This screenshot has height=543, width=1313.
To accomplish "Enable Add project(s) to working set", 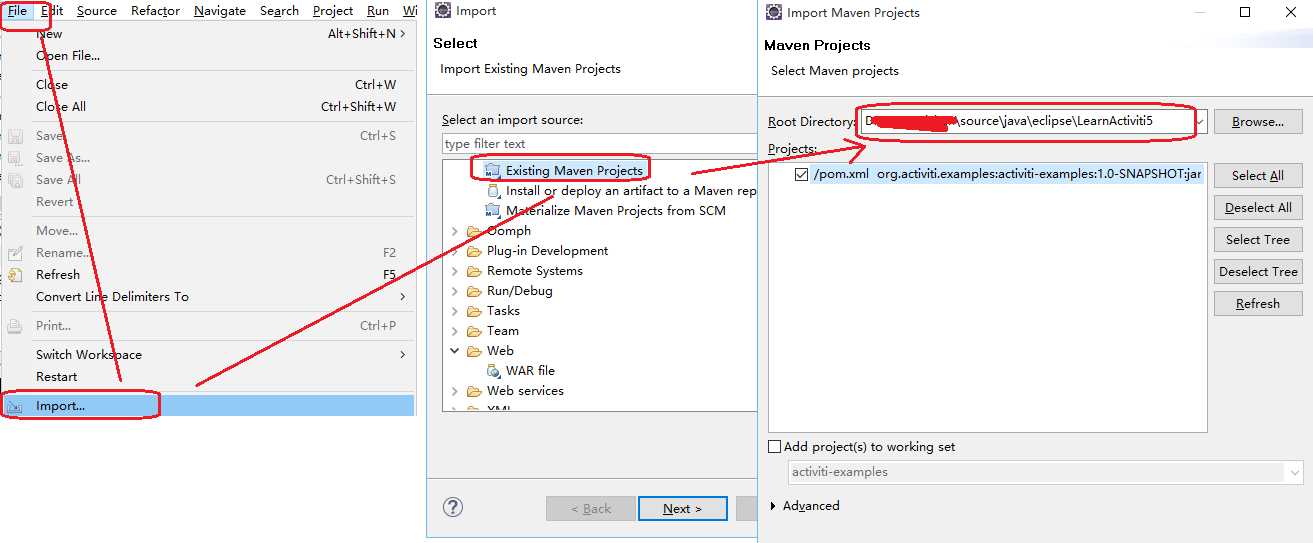I will (x=775, y=447).
